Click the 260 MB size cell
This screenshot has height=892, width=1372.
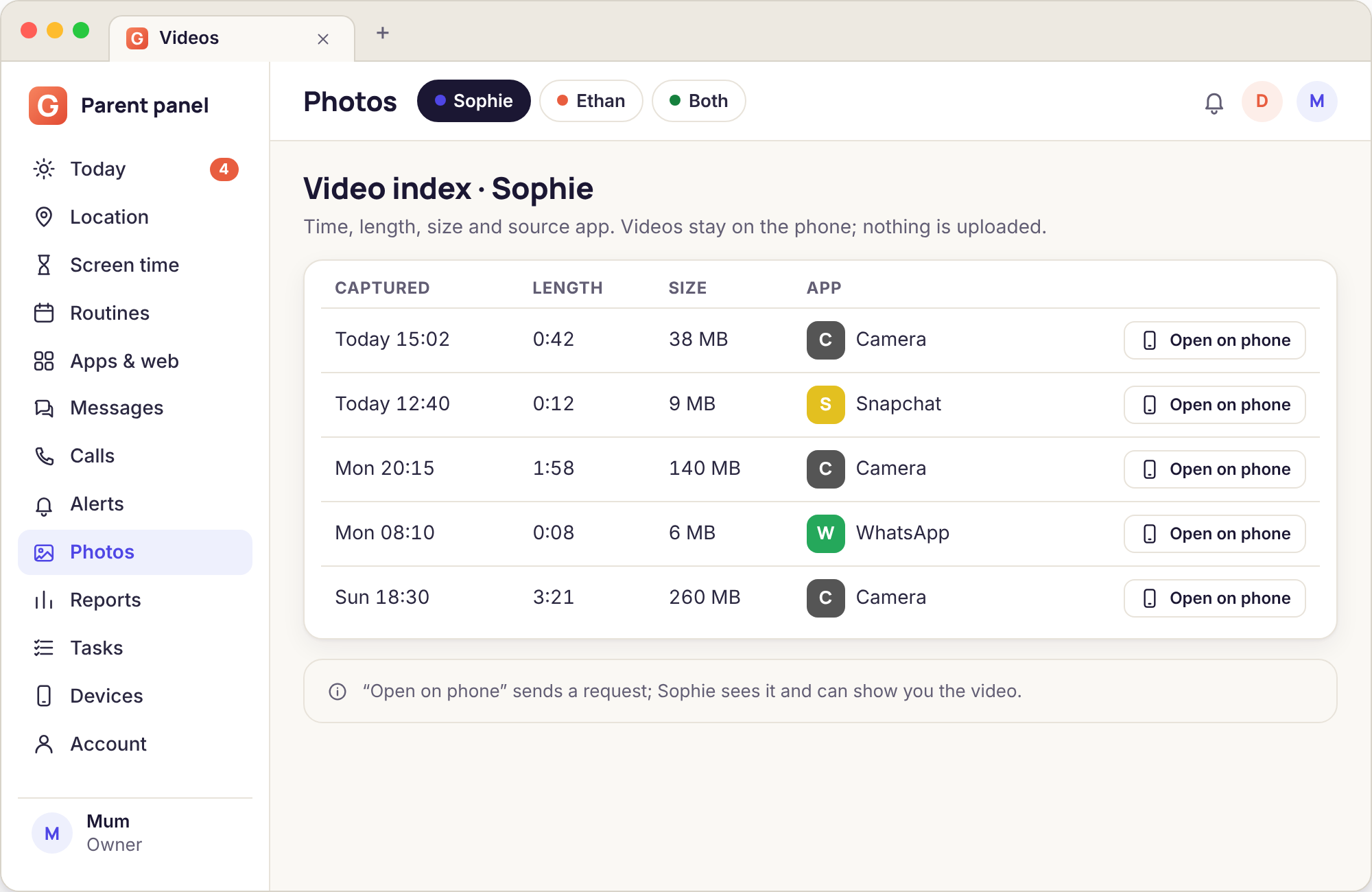705,598
